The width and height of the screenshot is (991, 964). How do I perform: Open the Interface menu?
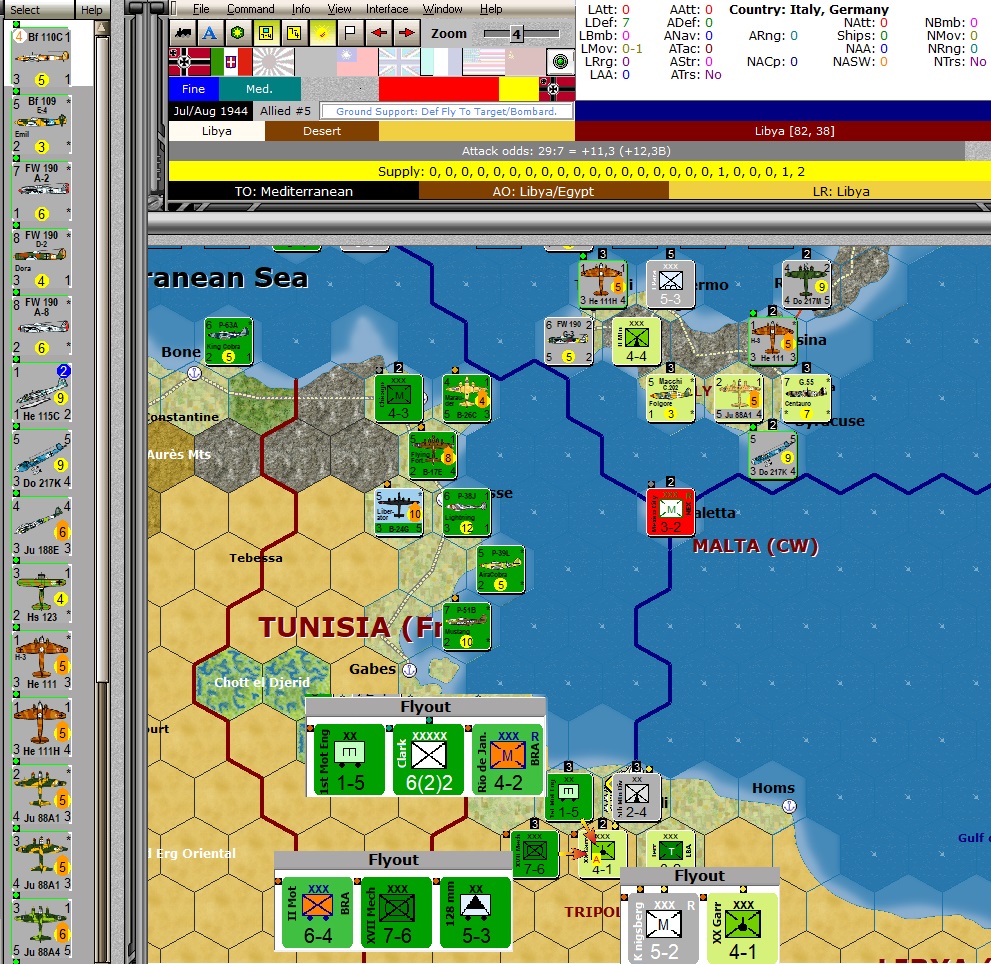pos(387,9)
